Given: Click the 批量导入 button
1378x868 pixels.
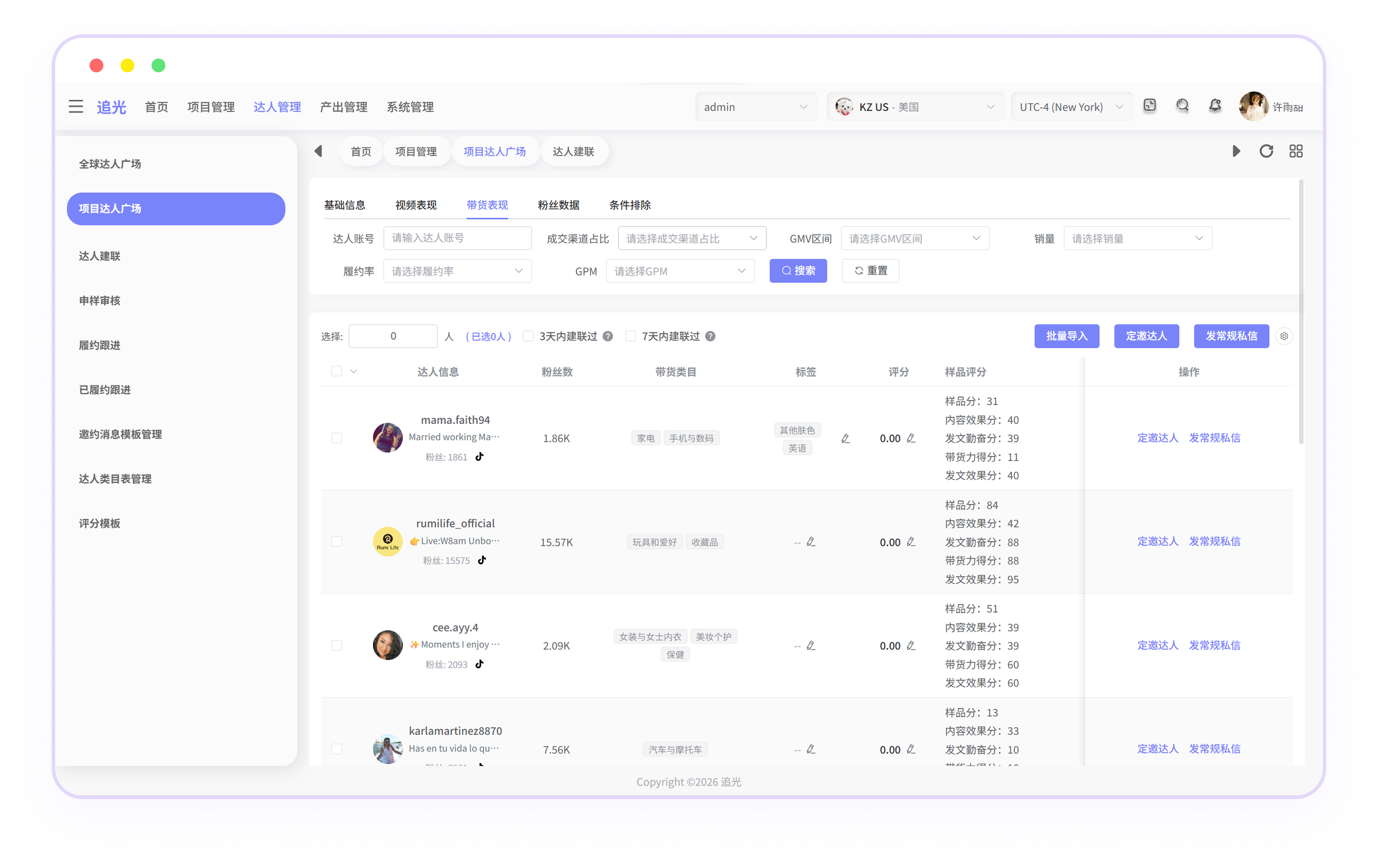Looking at the screenshot, I should point(1067,336).
